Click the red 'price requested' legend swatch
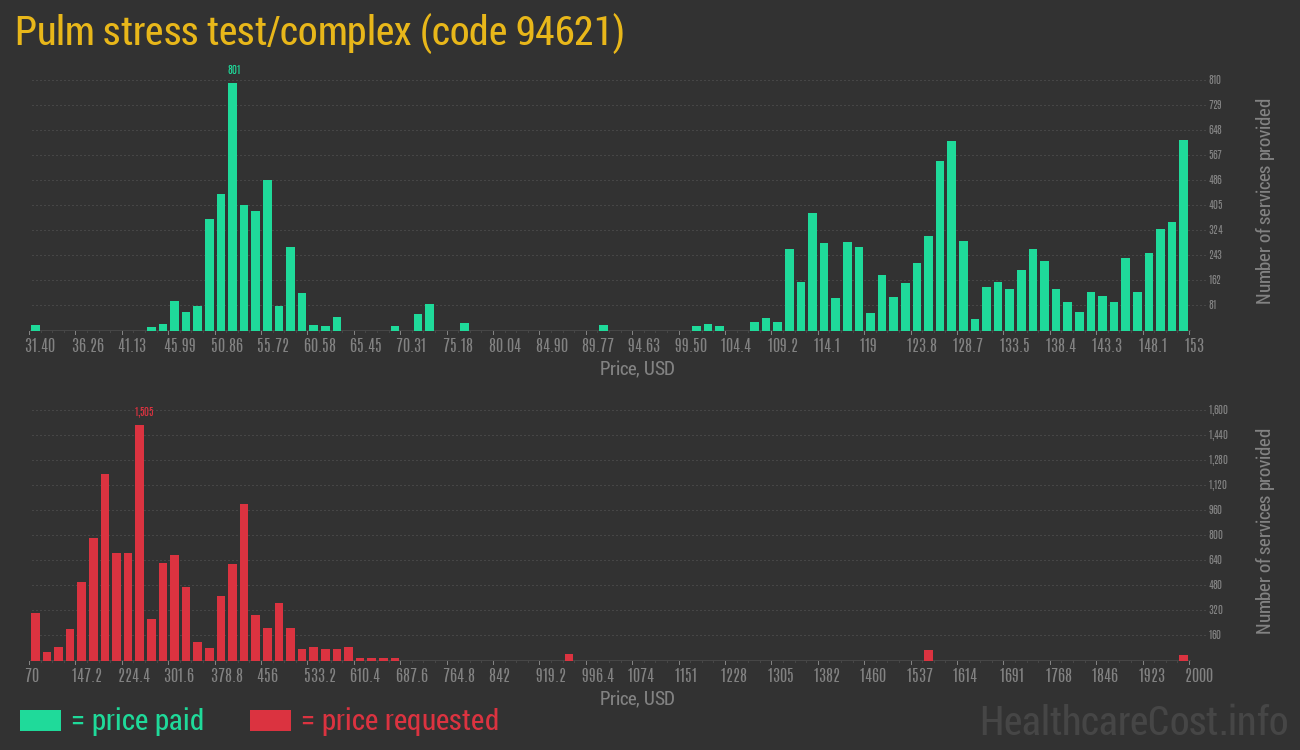The height and width of the screenshot is (750, 1300). (x=272, y=720)
